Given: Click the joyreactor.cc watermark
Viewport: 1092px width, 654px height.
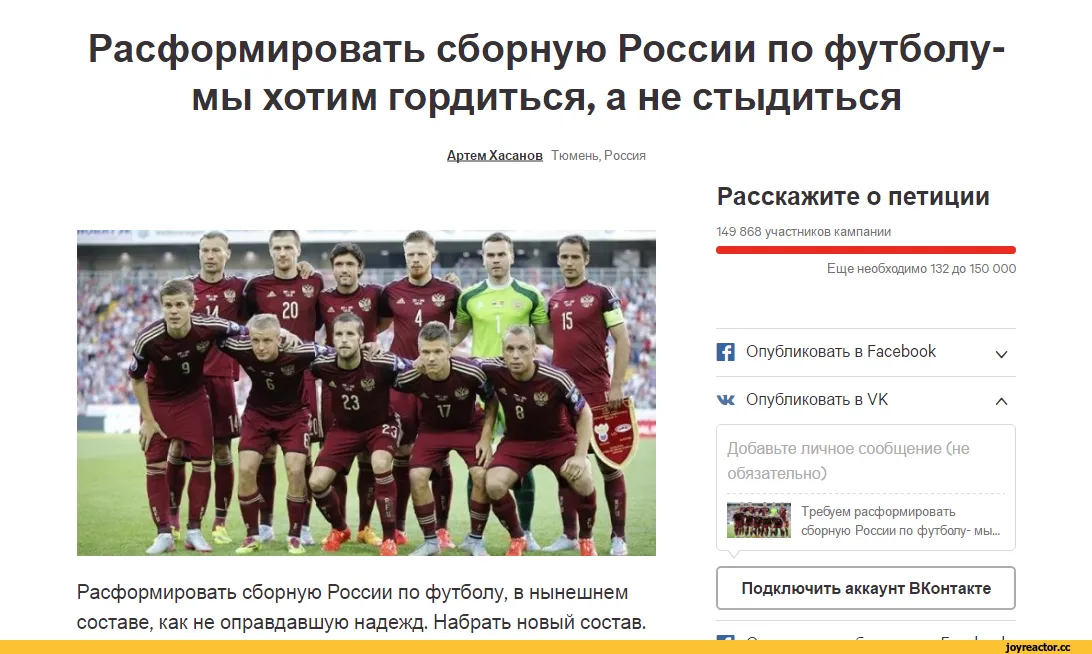Looking at the screenshot, I should coord(1038,647).
